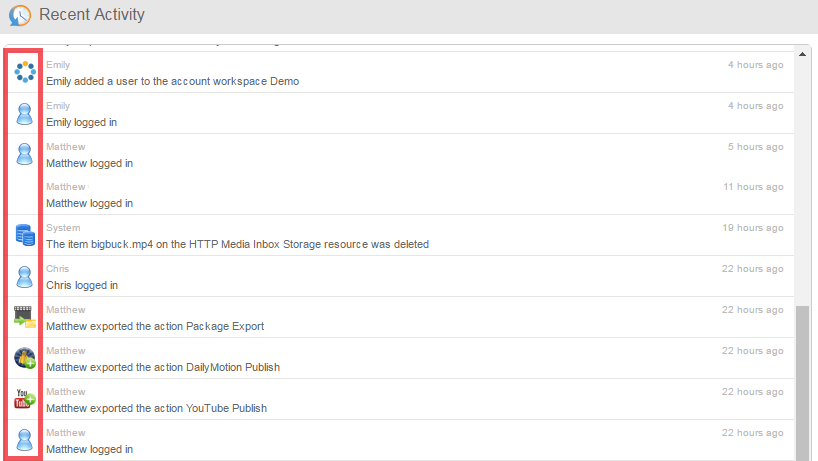Image resolution: width=818 pixels, height=461 pixels.
Task: Select Matthew's avatar in the last login row
Action: coord(25,440)
